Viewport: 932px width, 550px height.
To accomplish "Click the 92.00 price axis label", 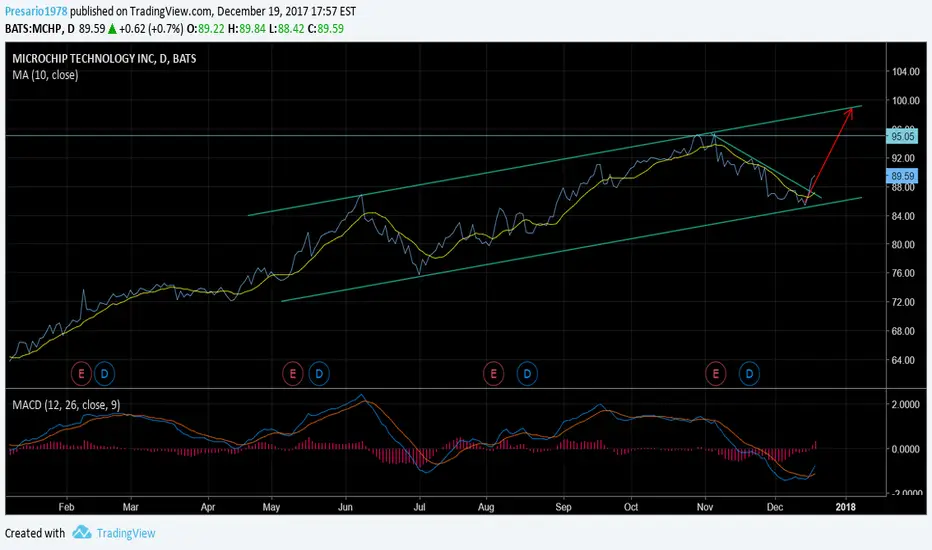I will (903, 158).
